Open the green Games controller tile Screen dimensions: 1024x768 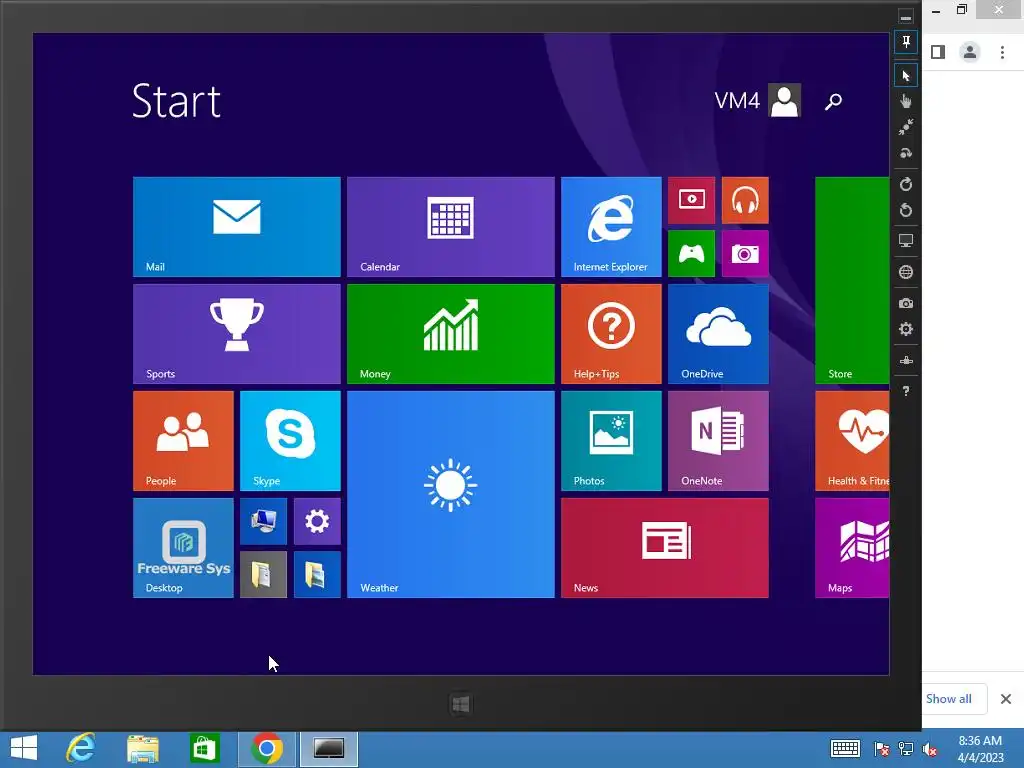tap(692, 253)
